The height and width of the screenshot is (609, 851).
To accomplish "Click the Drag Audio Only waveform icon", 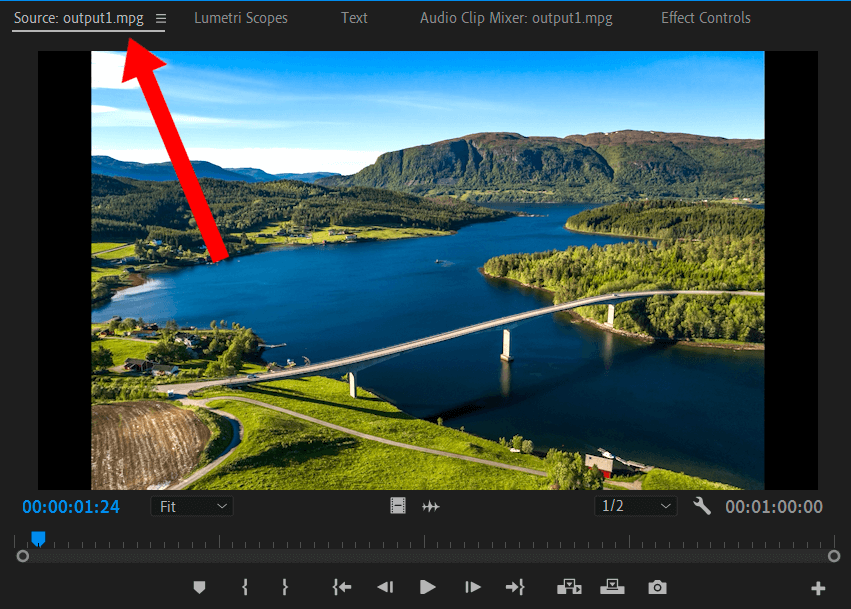I will tap(431, 507).
